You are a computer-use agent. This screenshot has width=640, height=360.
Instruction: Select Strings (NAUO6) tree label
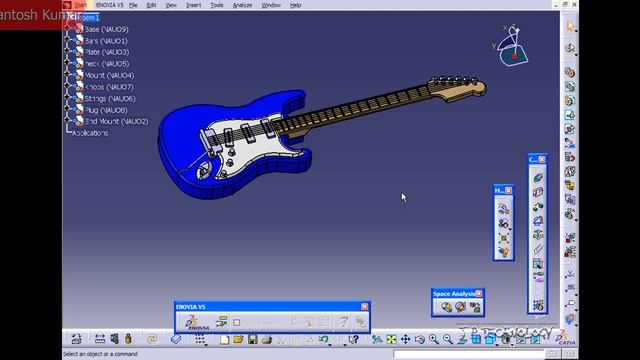click(110, 98)
